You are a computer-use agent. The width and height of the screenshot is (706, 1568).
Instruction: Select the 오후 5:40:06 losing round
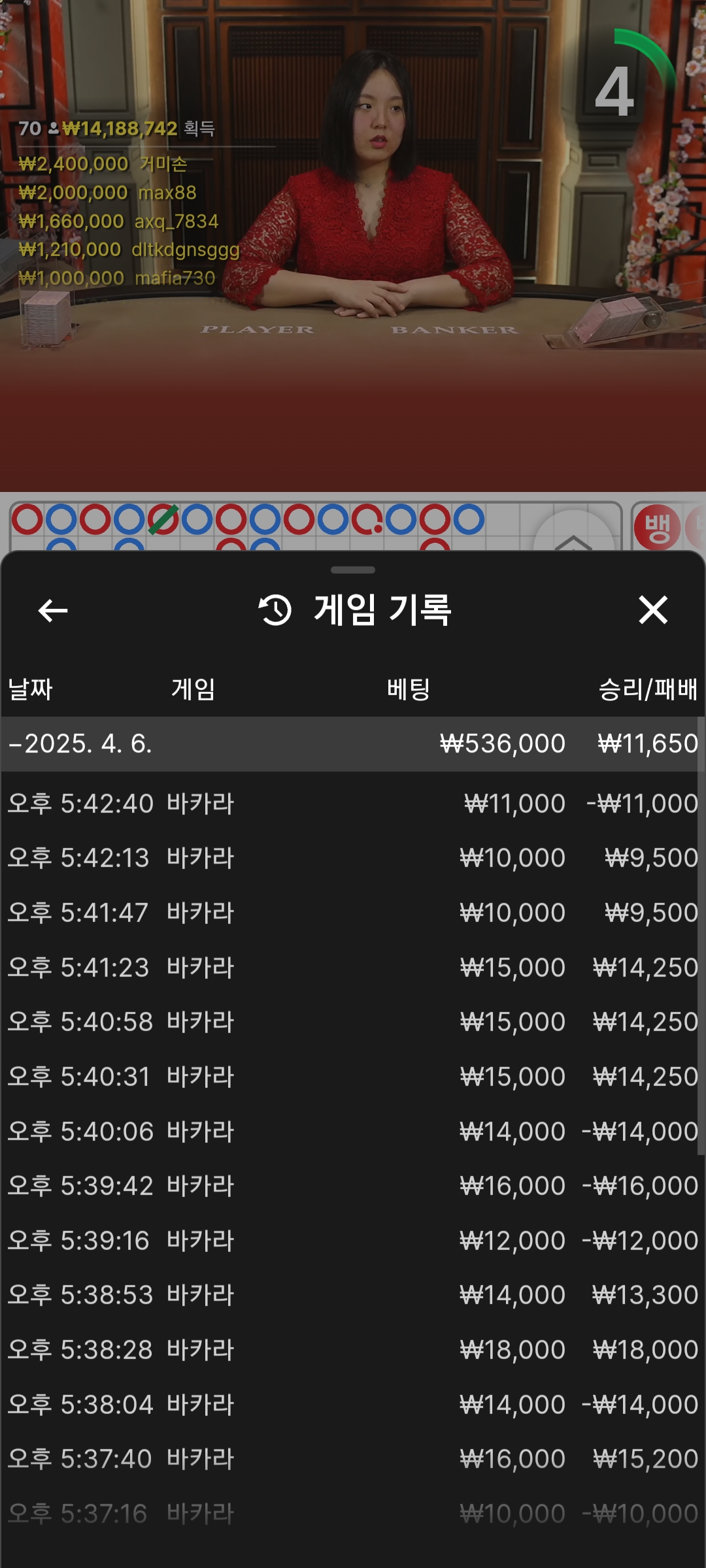click(353, 1132)
